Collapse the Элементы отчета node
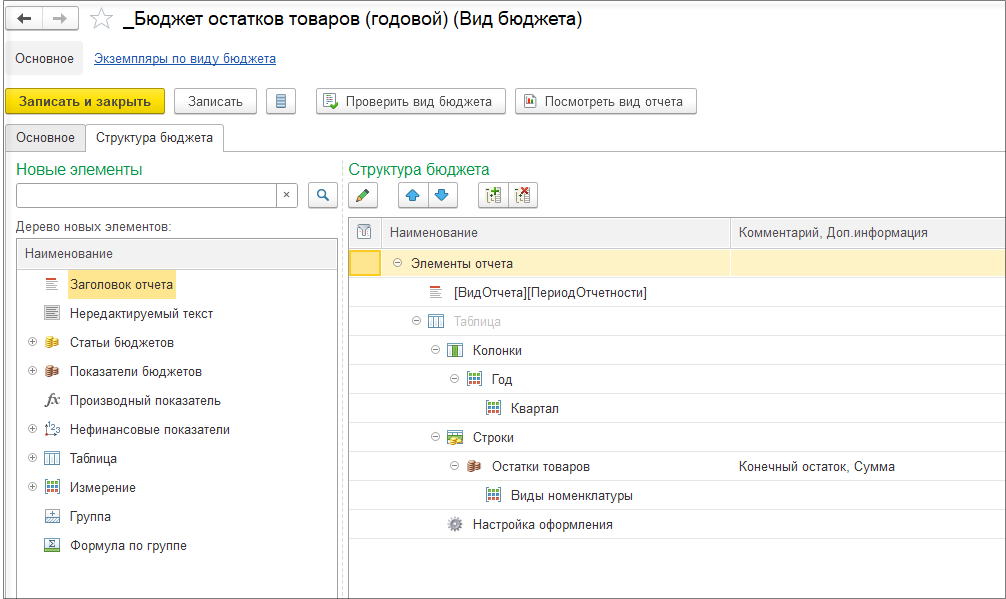The width and height of the screenshot is (1006, 599). tap(397, 263)
